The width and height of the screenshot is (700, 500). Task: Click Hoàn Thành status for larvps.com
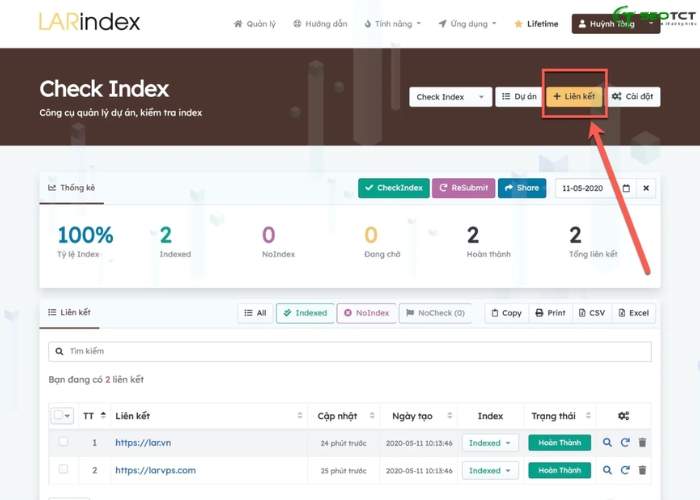(559, 471)
